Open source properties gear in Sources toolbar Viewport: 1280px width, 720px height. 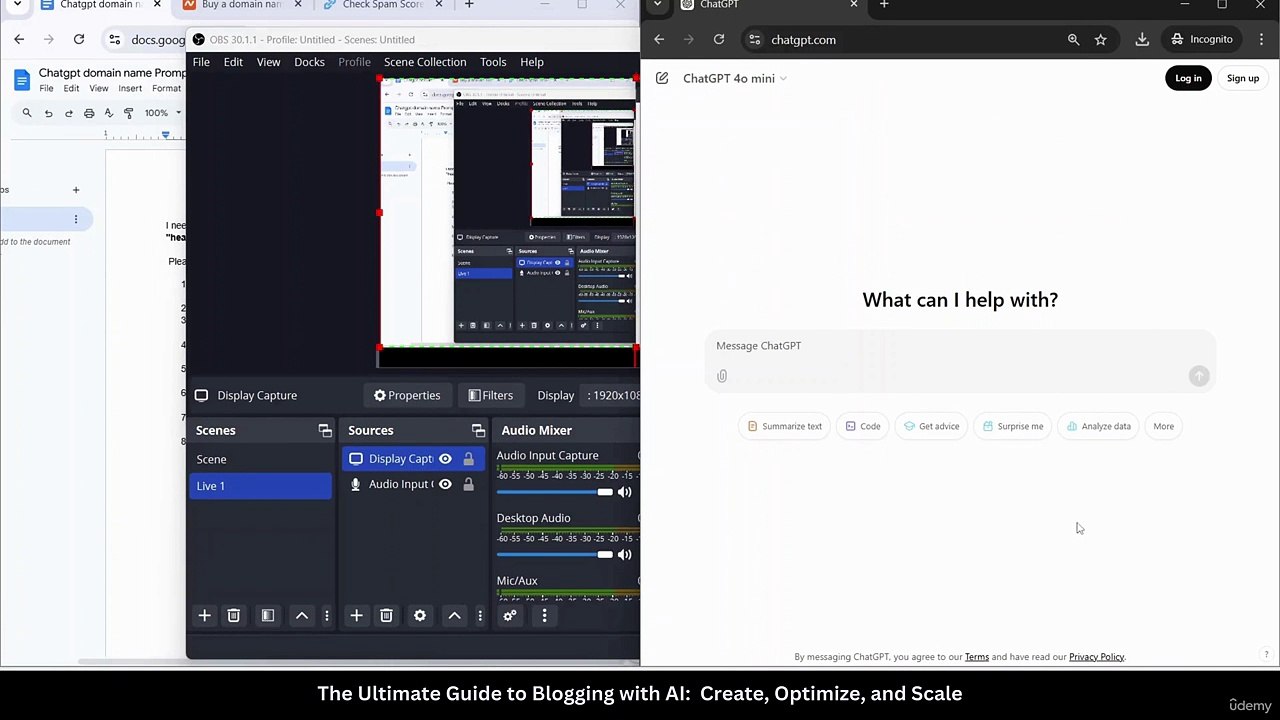point(420,616)
